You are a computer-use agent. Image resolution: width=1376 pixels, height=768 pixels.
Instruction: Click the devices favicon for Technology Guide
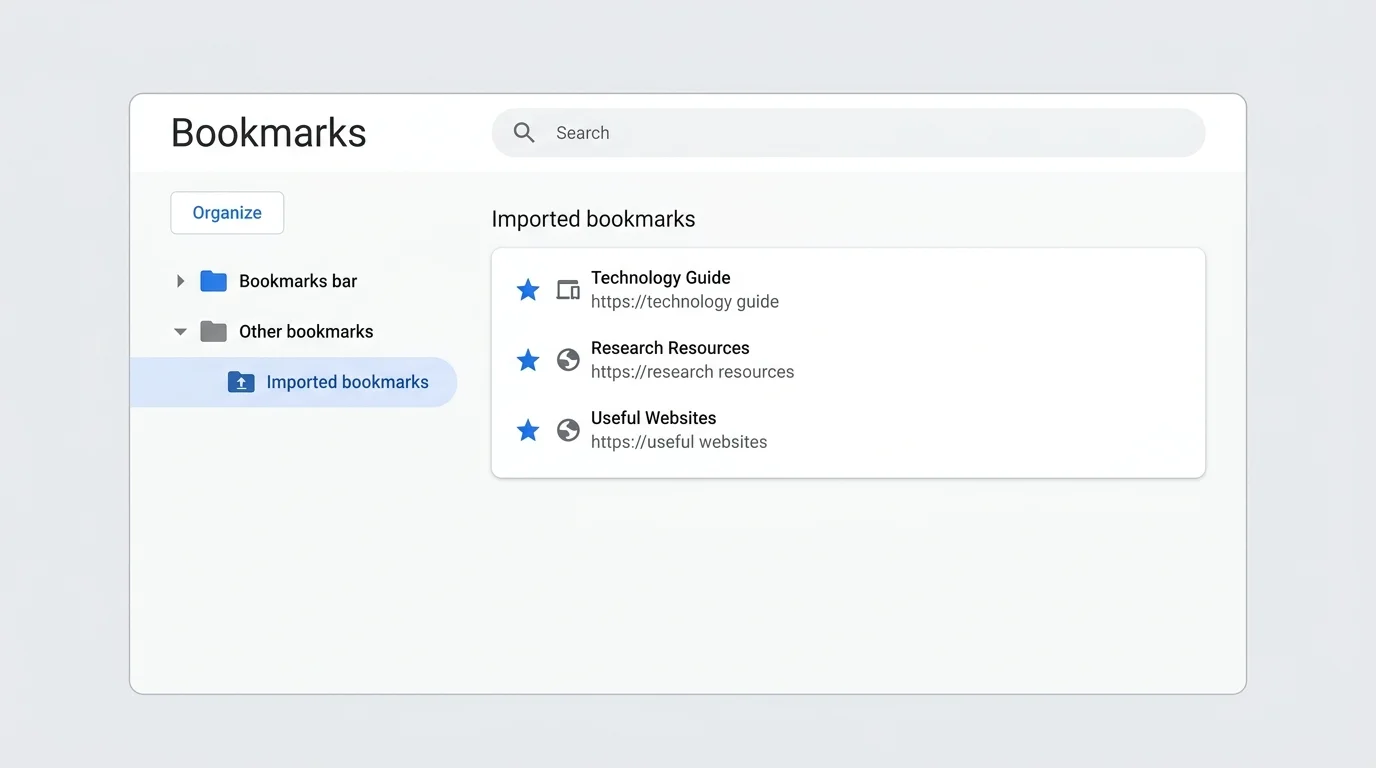point(568,290)
